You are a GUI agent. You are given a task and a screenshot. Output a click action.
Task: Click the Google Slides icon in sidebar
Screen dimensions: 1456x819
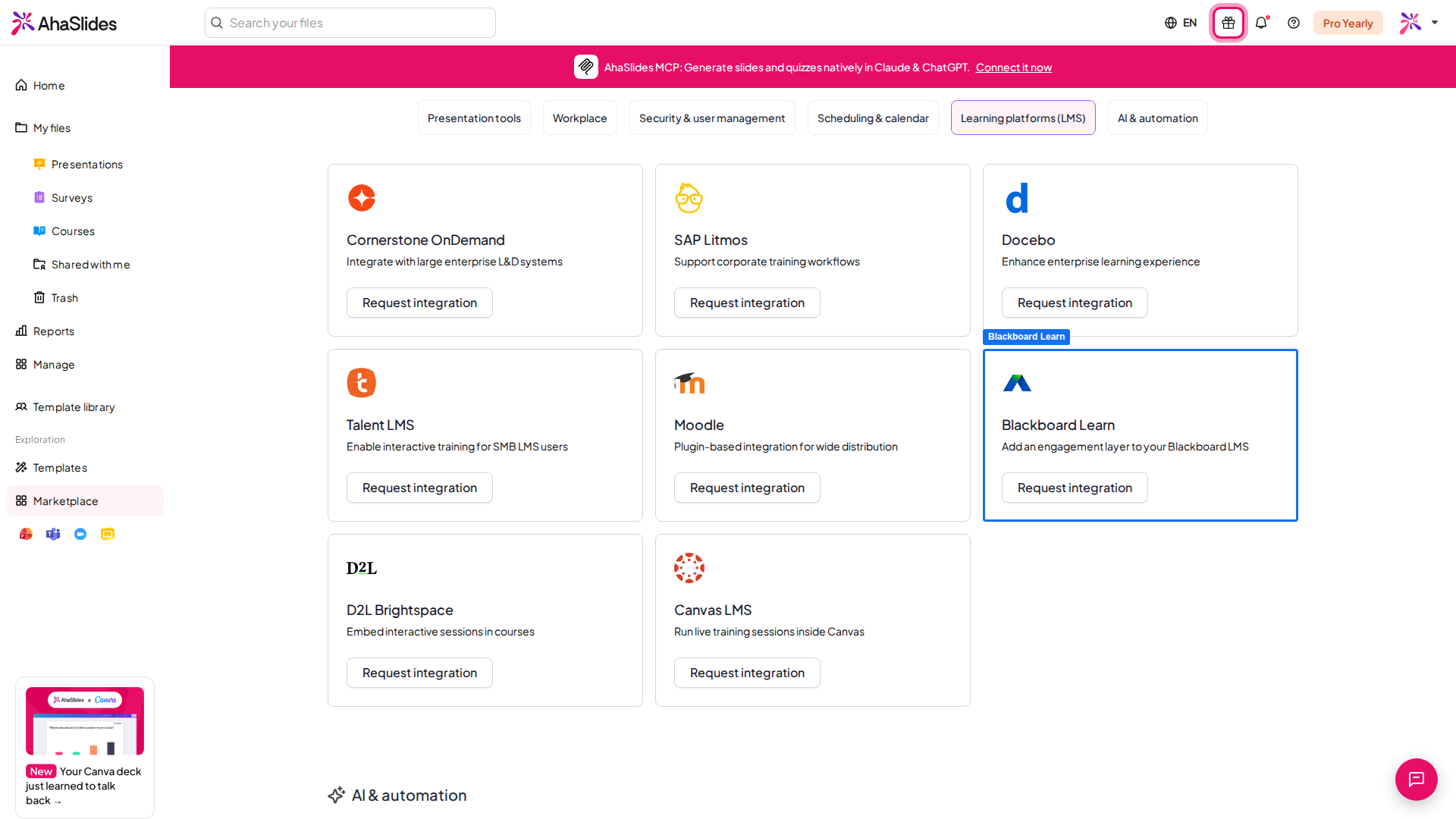pos(108,534)
